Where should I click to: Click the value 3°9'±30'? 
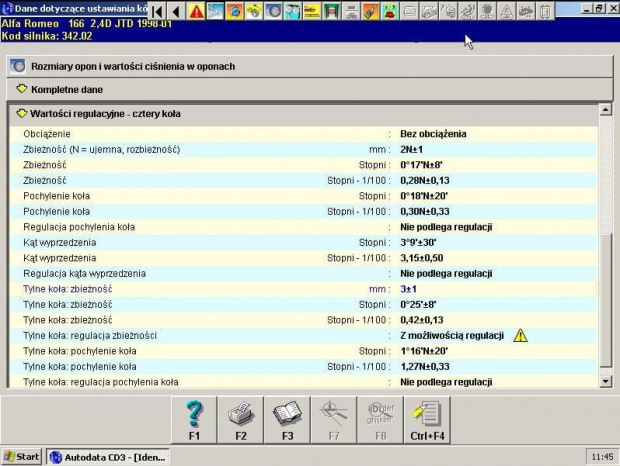[418, 242]
